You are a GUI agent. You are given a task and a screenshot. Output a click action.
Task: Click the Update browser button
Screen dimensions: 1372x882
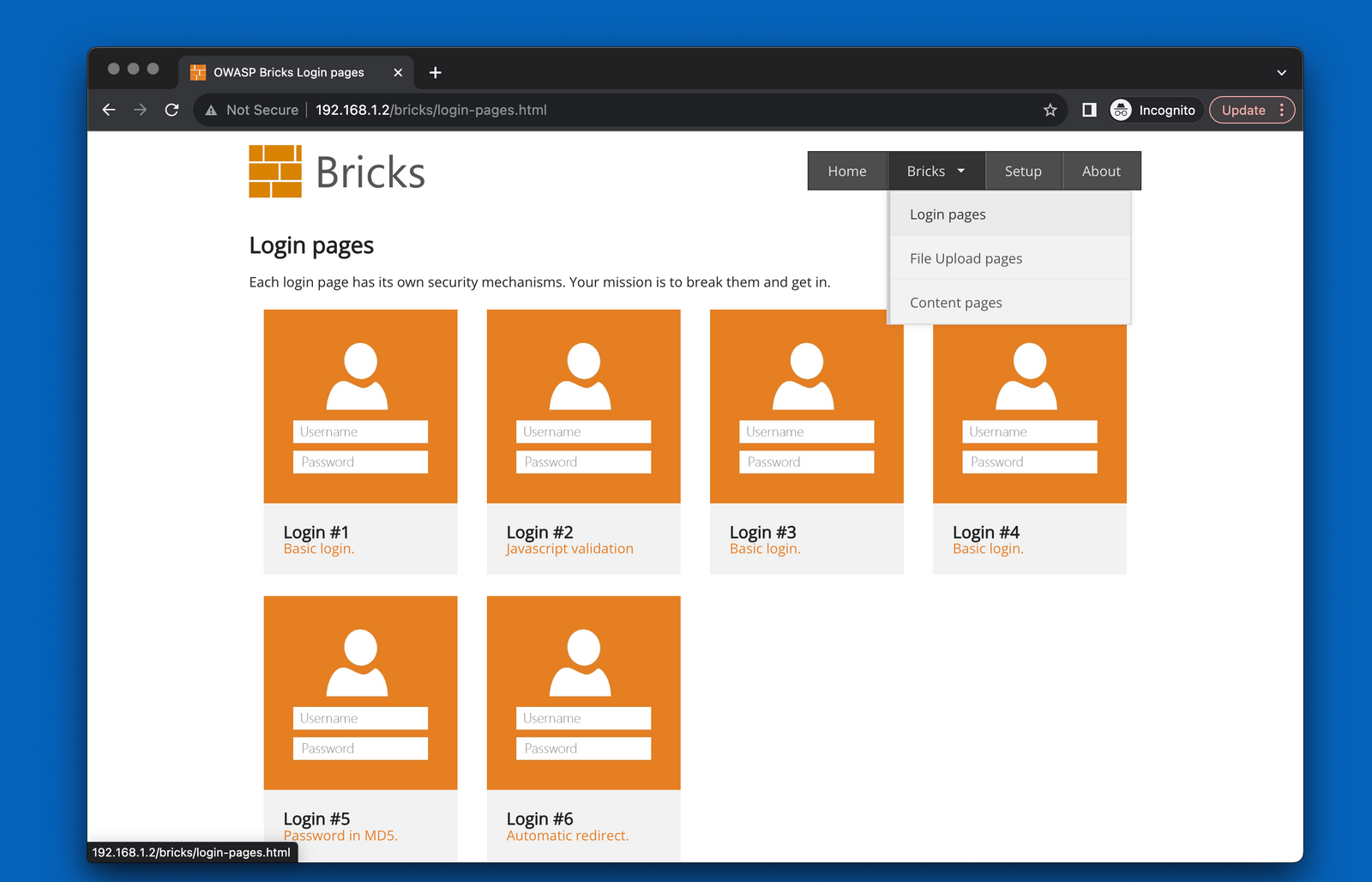[x=1243, y=110]
